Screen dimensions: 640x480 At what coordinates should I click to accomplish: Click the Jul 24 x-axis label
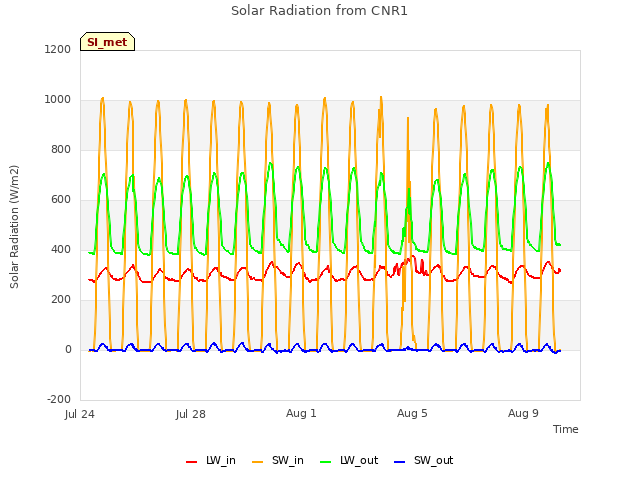click(x=80, y=414)
